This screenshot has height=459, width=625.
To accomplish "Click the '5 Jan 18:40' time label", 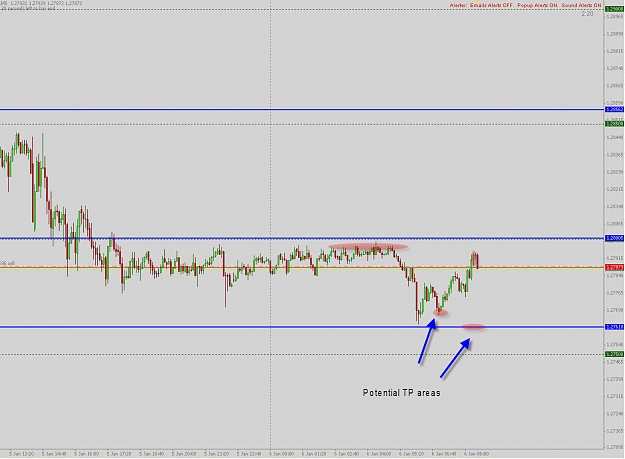I will tap(151, 454).
